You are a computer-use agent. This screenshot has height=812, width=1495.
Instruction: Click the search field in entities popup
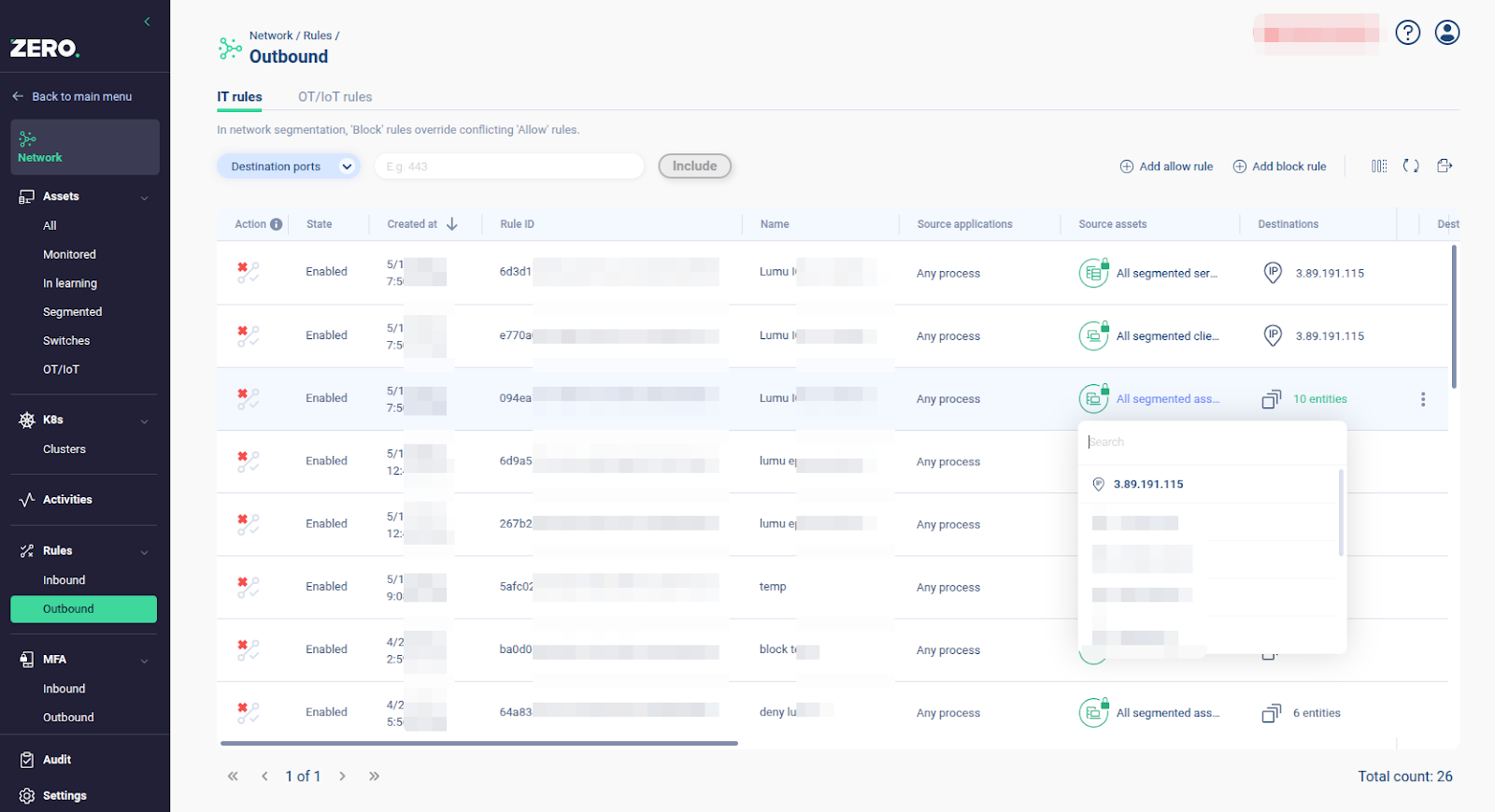click(x=1211, y=442)
